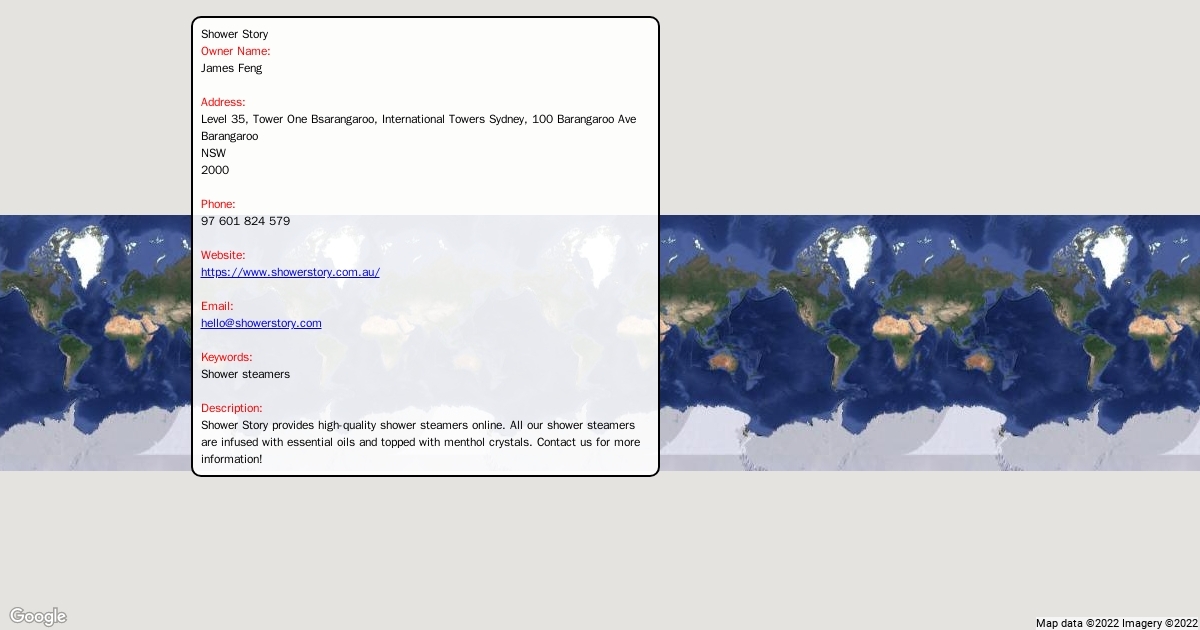This screenshot has width=1200, height=630.
Task: Select the Email label
Action: [x=217, y=306]
